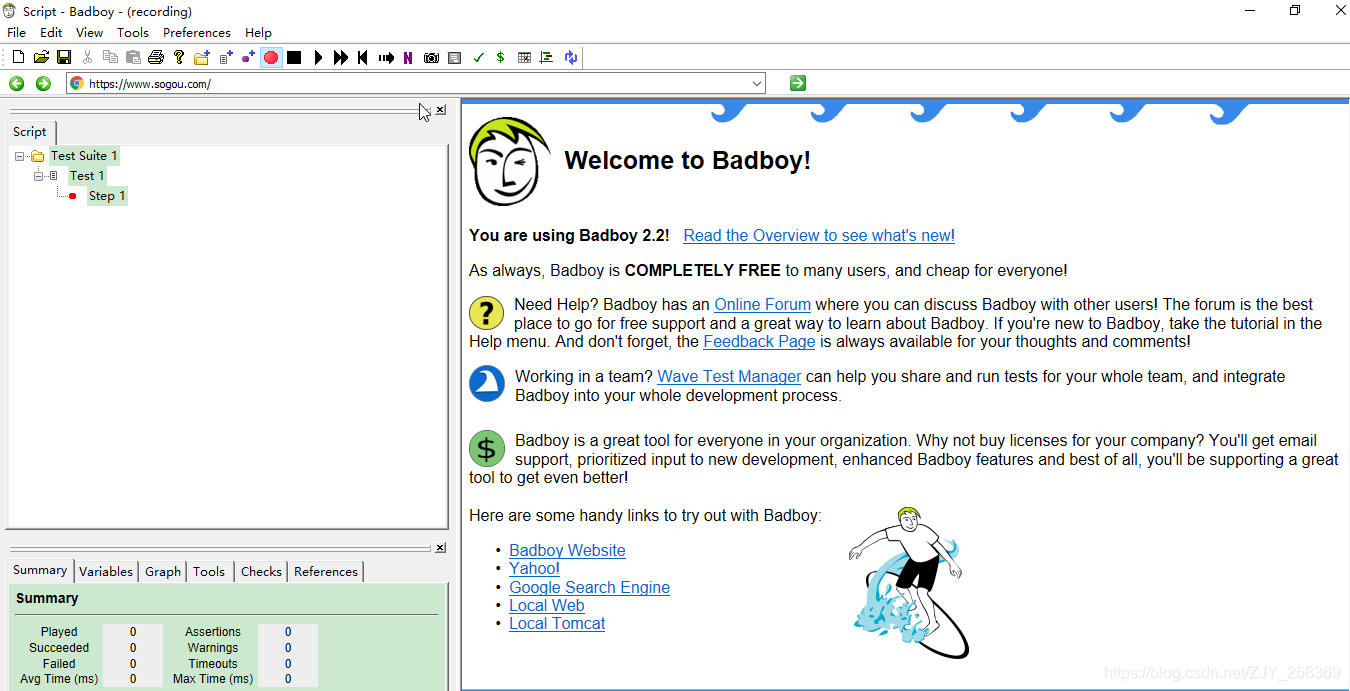Open the URL address dropdown arrow
The image size is (1350, 691).
click(756, 83)
